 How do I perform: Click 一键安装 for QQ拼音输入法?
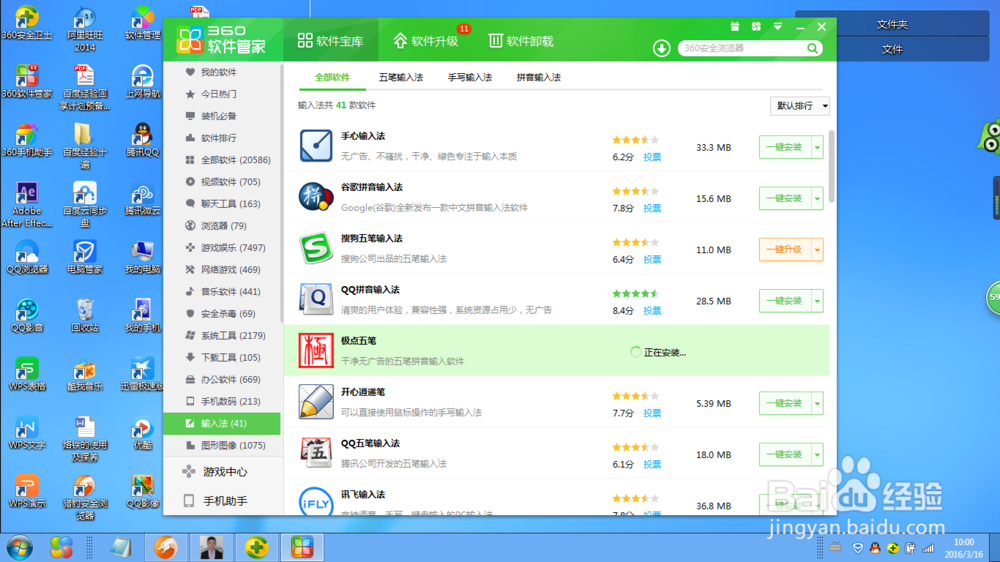[x=784, y=301]
